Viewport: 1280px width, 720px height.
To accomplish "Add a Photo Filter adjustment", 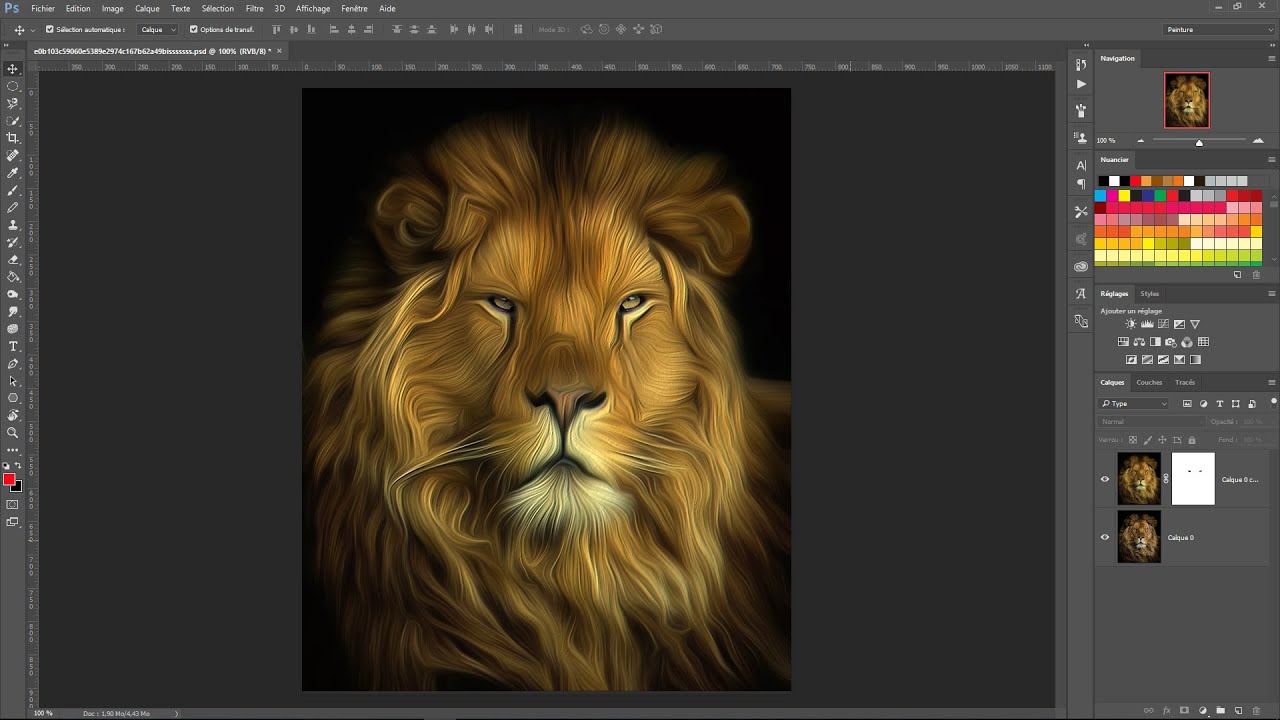I will 1171,342.
